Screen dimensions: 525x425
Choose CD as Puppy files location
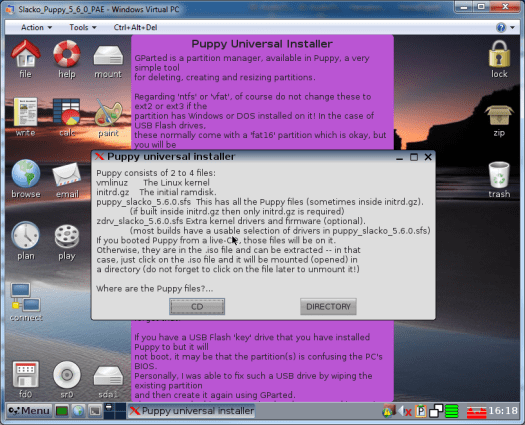(197, 307)
